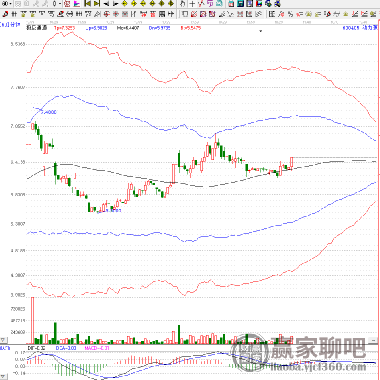Click the tallest red volume bar
The image size is (380, 380).
[32, 320]
